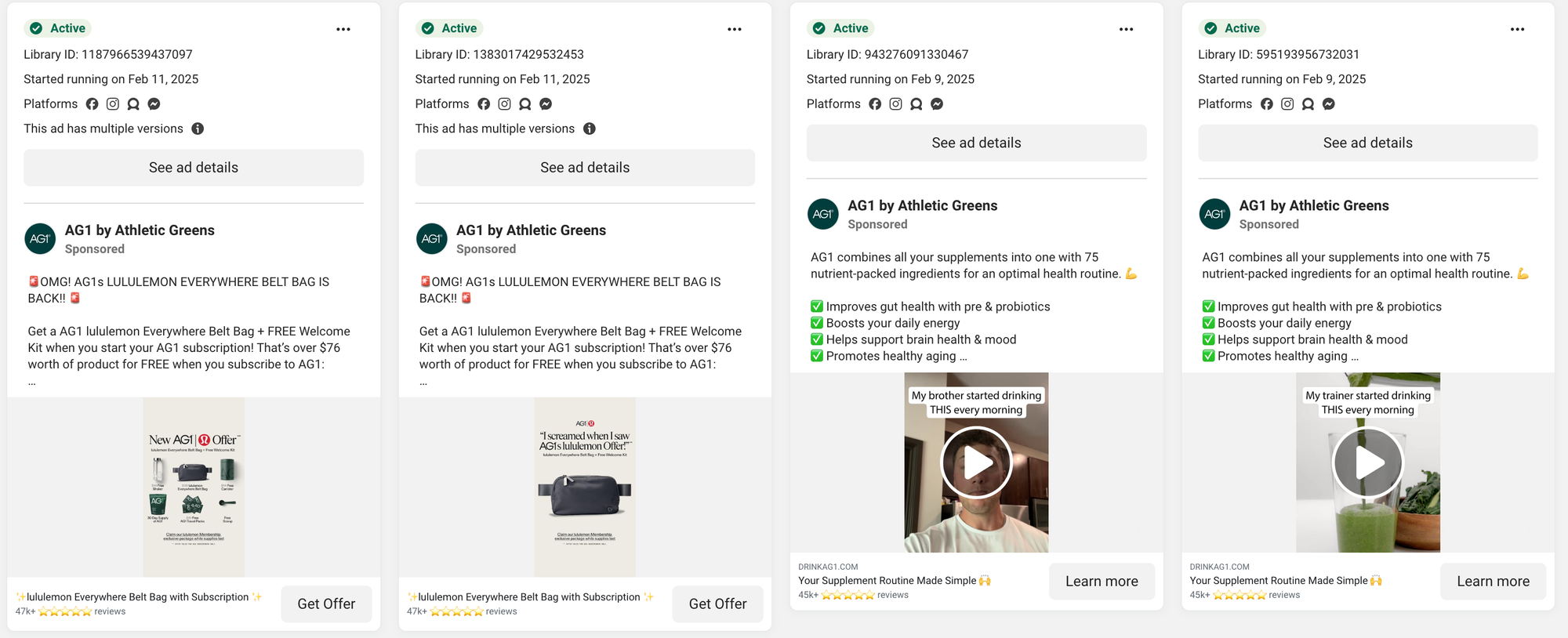Click multiple versions info icon on ad 1383017429532453
1568x638 pixels.
[590, 129]
